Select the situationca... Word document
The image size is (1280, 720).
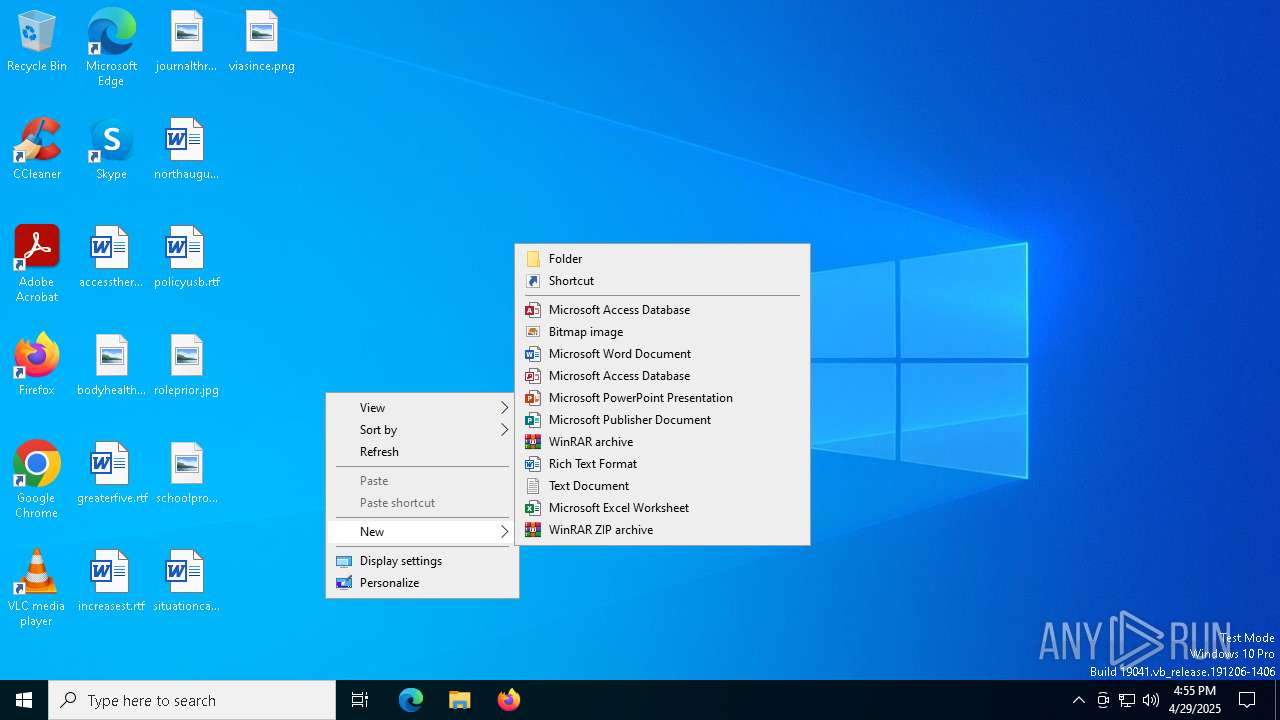point(186,582)
